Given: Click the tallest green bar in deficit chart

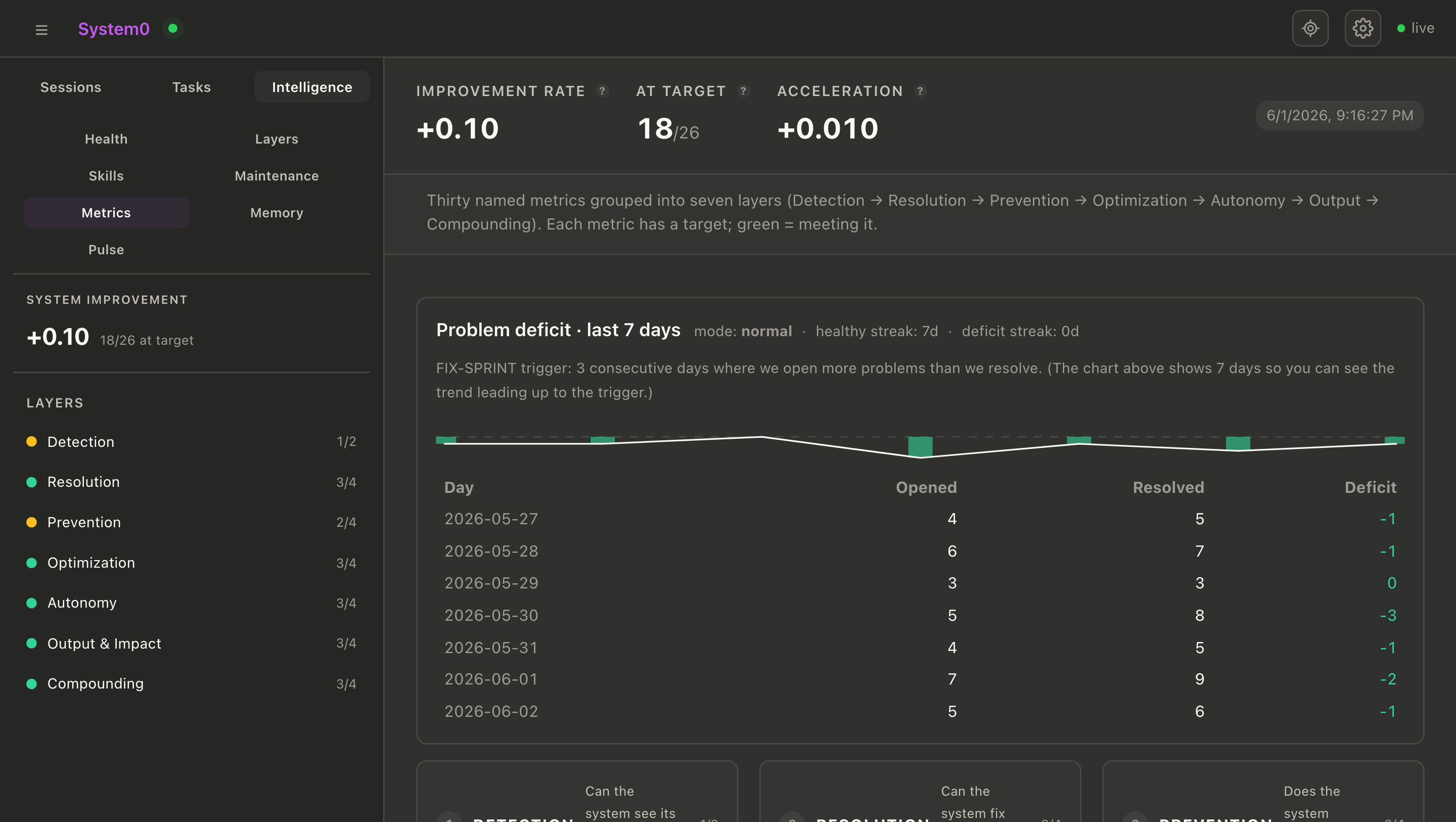Looking at the screenshot, I should coord(920,446).
